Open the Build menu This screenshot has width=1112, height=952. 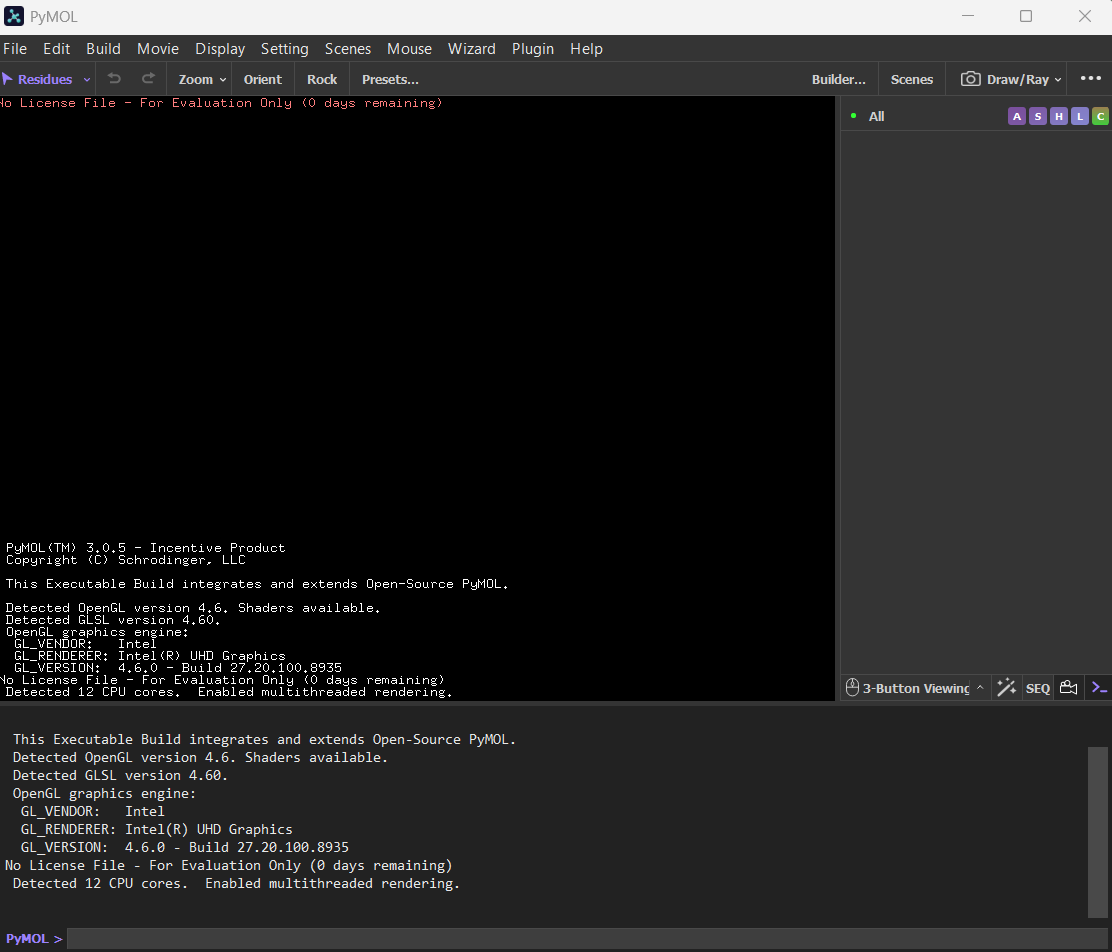point(104,48)
